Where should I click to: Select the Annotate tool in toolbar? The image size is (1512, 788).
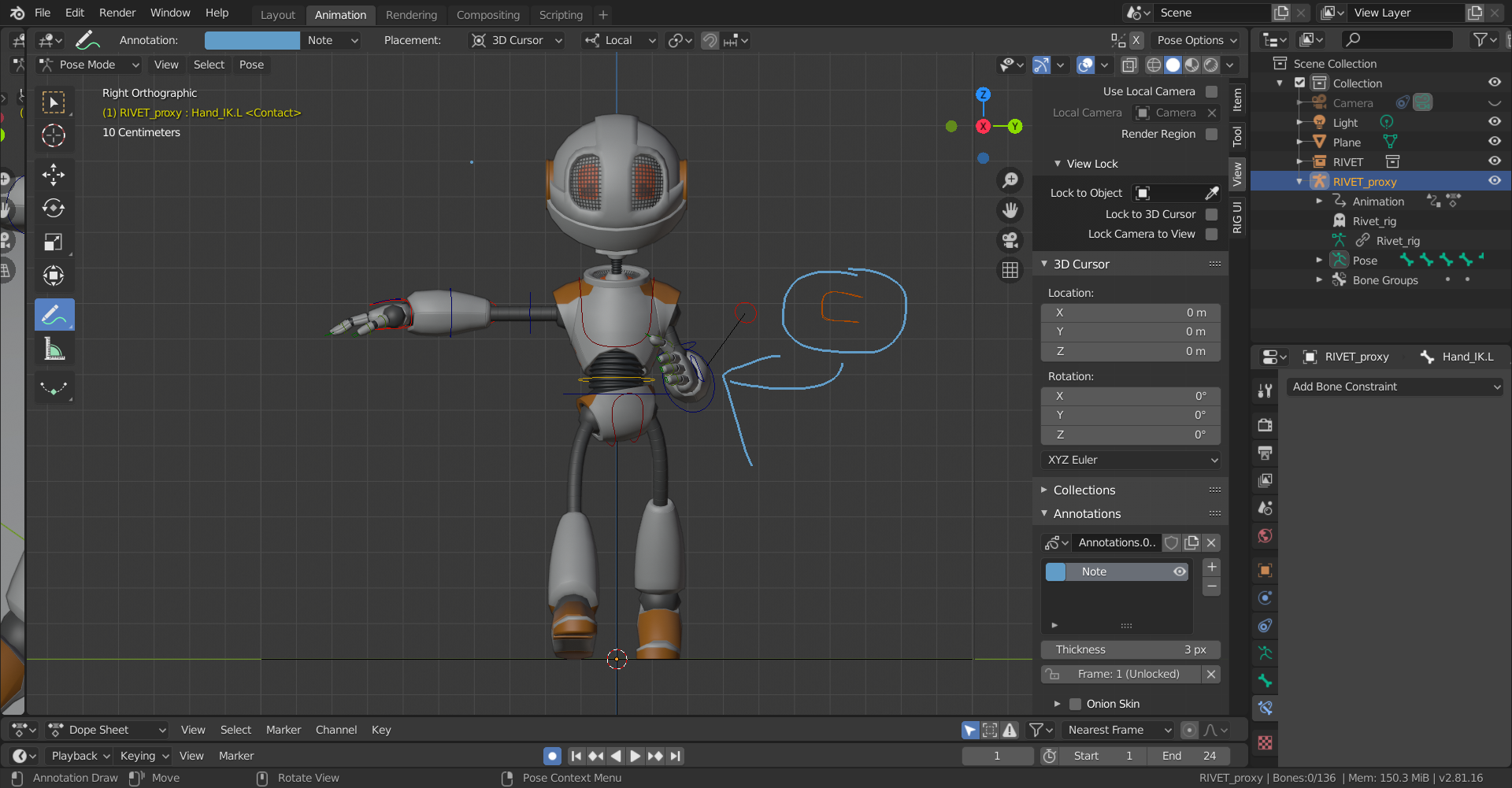(x=54, y=315)
